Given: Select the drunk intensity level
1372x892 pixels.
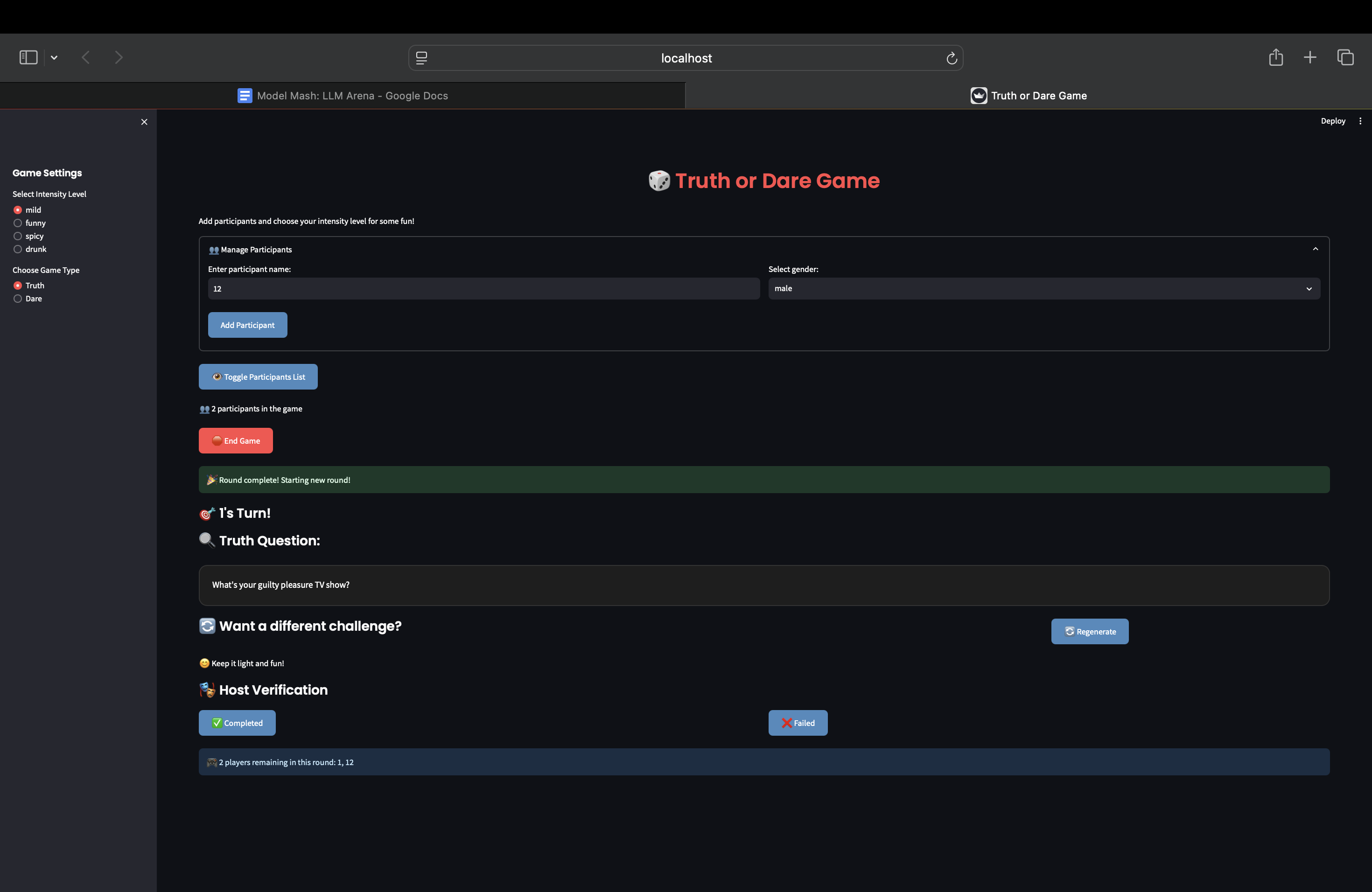Looking at the screenshot, I should tap(17, 249).
